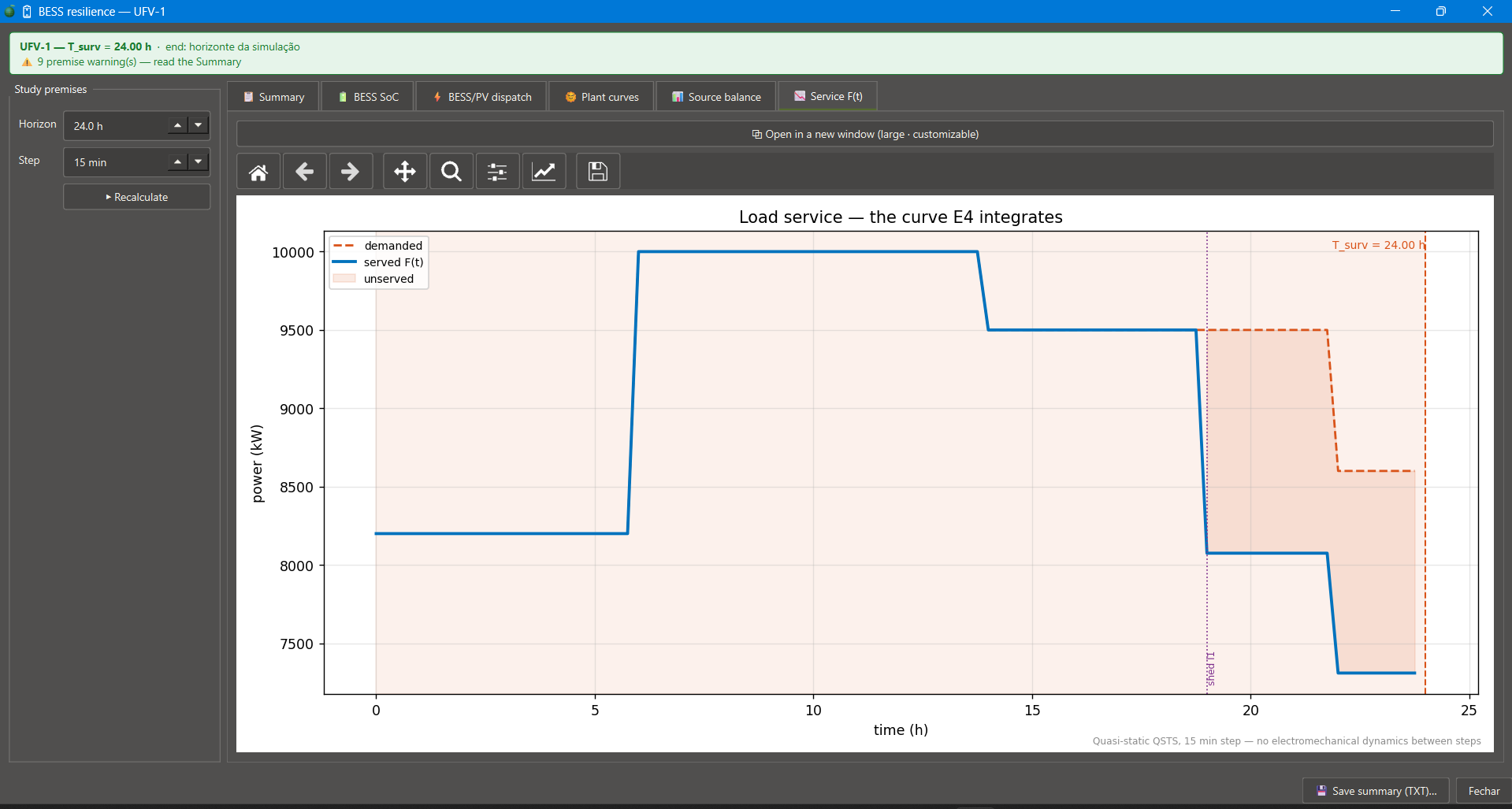1512x809 pixels.
Task: Increase the Step value with up arrow
Action: [x=178, y=161]
